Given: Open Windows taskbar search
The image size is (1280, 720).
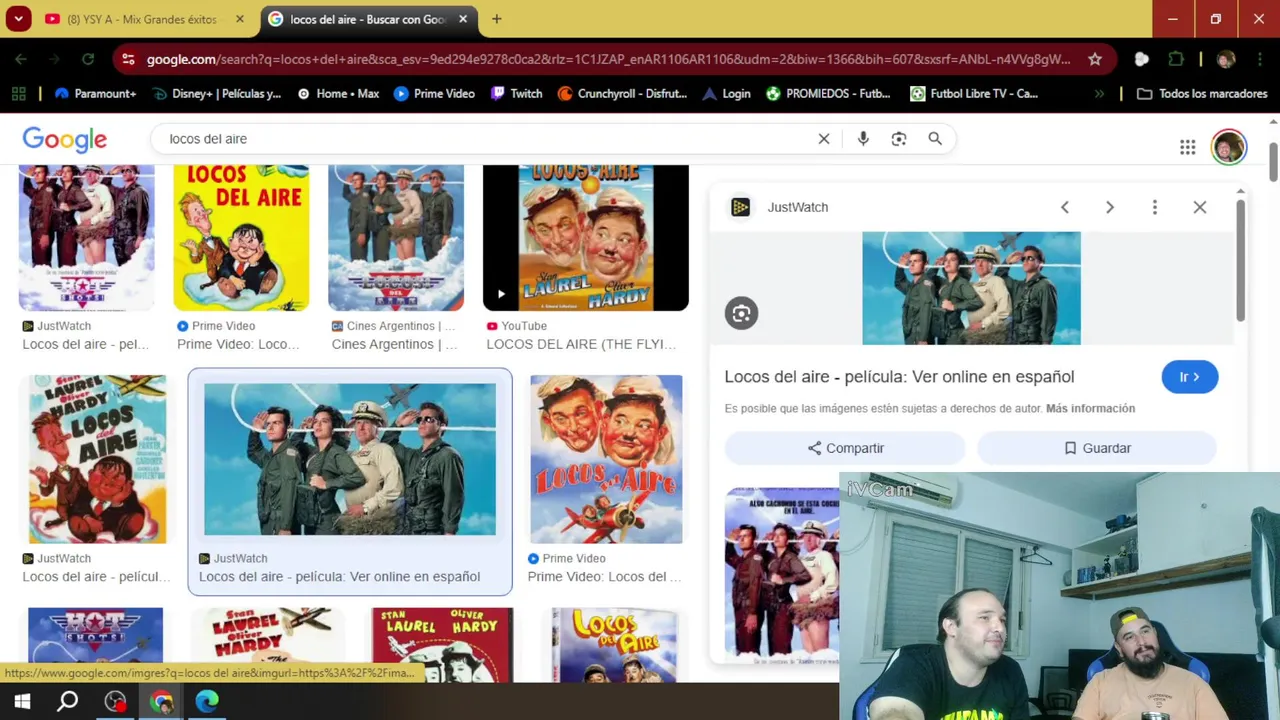Looking at the screenshot, I should (x=67, y=702).
